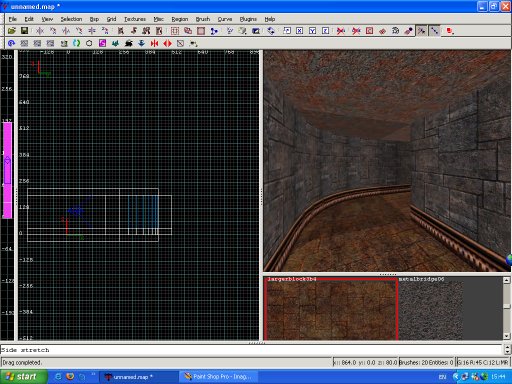Click the red squares icon at toolbar end
512x384 pixels.
pos(450,31)
